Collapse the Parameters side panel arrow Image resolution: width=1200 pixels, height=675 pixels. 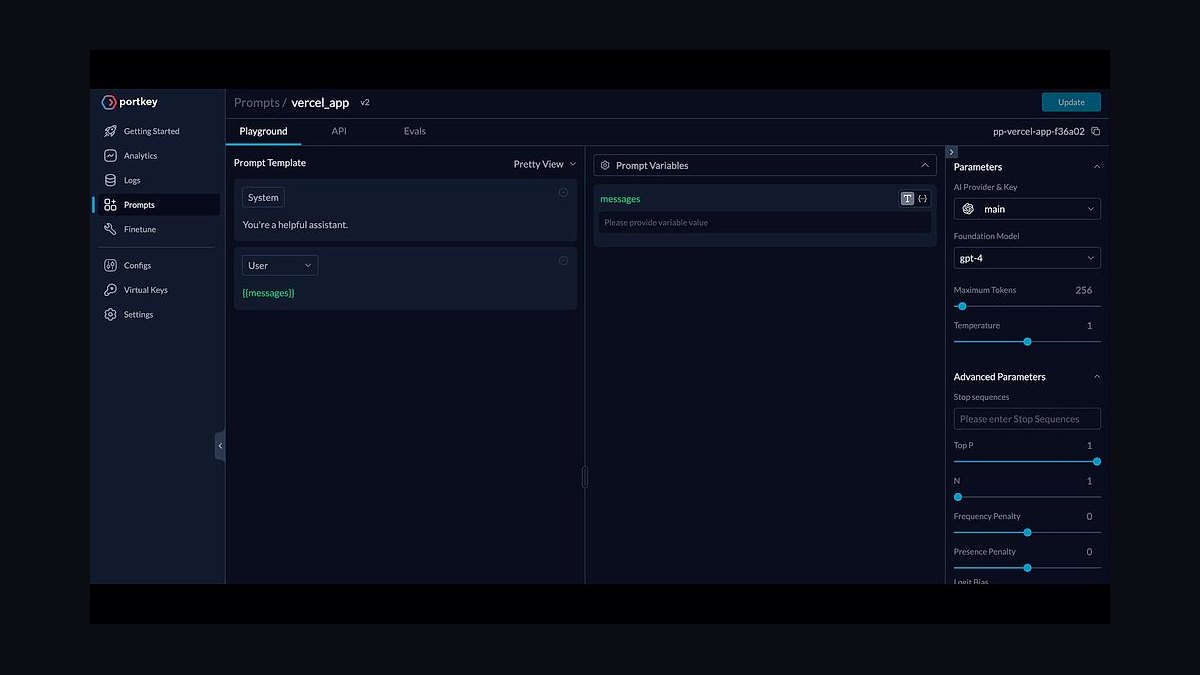(x=951, y=152)
